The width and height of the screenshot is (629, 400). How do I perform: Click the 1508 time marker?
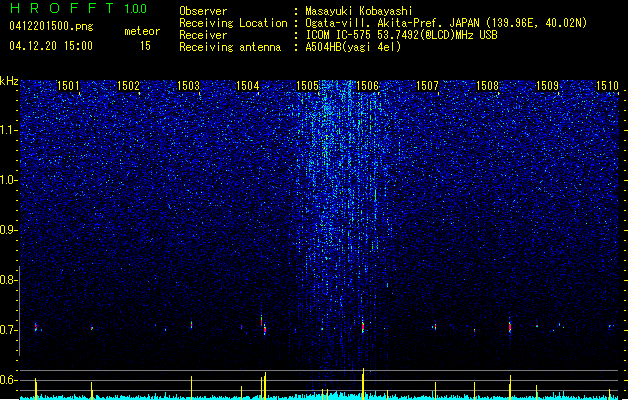coord(487,86)
